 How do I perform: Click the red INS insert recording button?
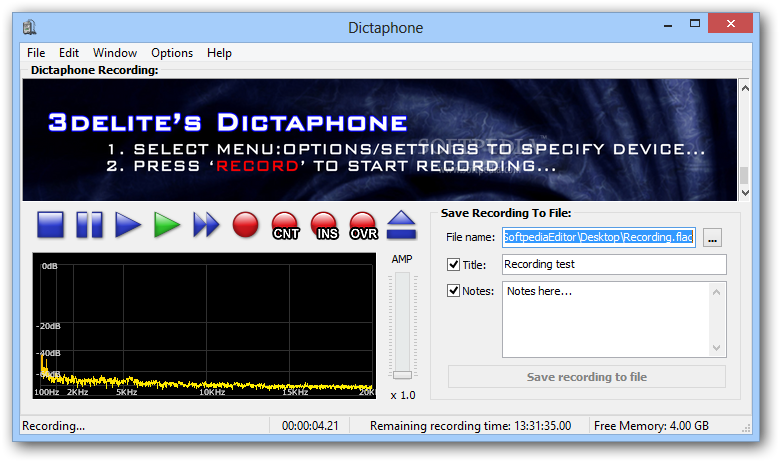tap(324, 226)
